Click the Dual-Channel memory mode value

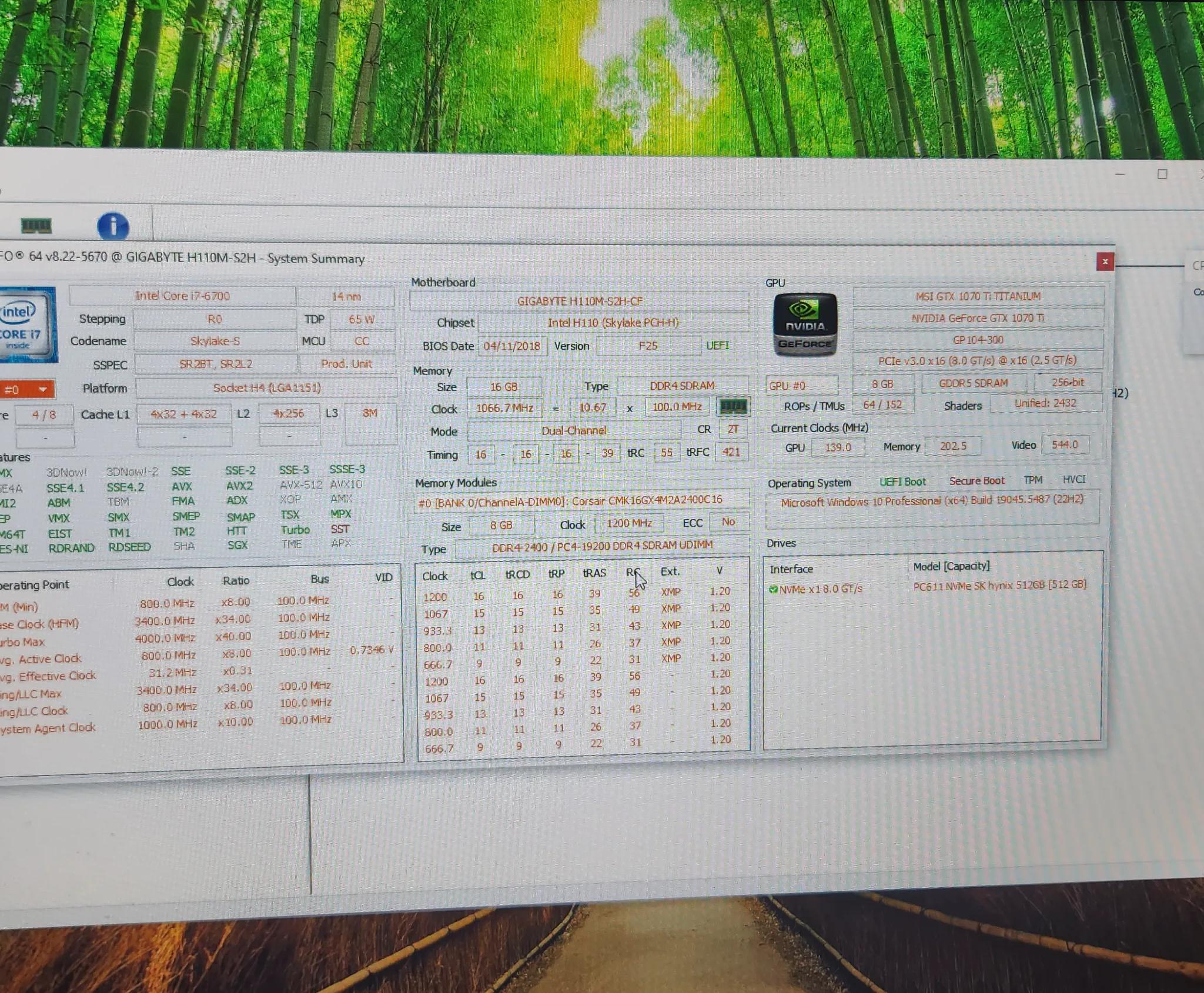pyautogui.click(x=574, y=430)
